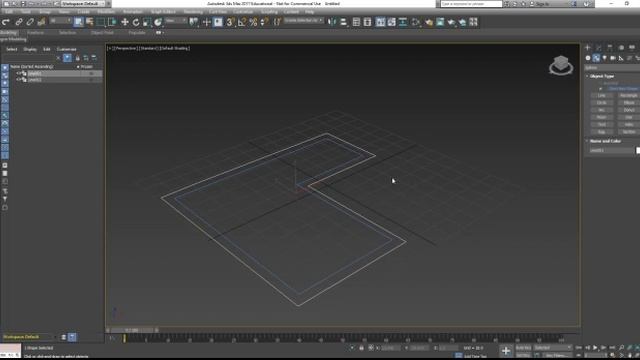The width and height of the screenshot is (640, 360).
Task: Click the Select and Manipulate icon
Action: (207, 22)
